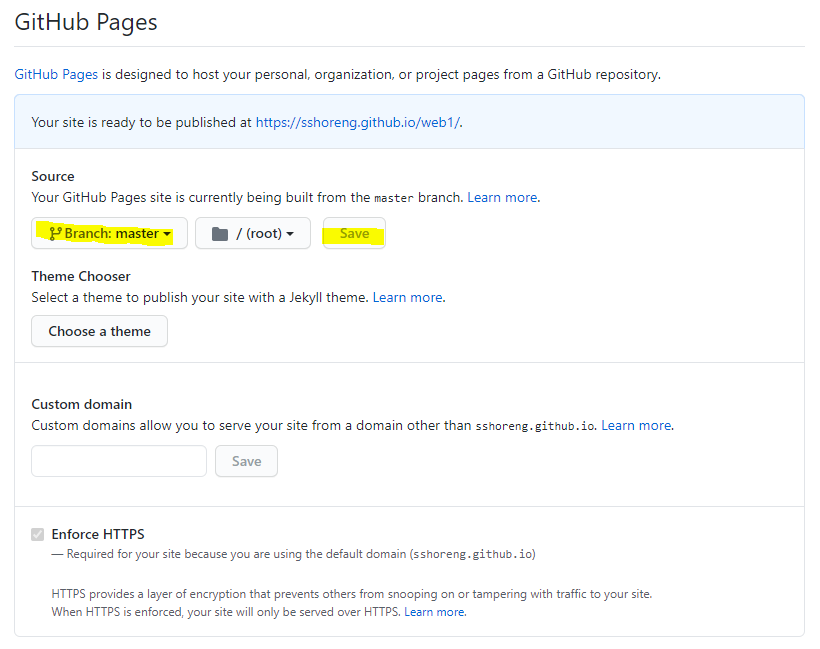This screenshot has height=649, width=820.
Task: Open the / (root) folder dropdown
Action: [253, 233]
